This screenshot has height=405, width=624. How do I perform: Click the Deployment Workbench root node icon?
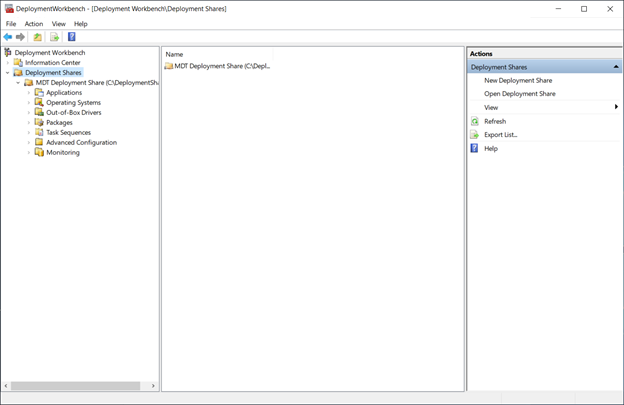[8, 52]
